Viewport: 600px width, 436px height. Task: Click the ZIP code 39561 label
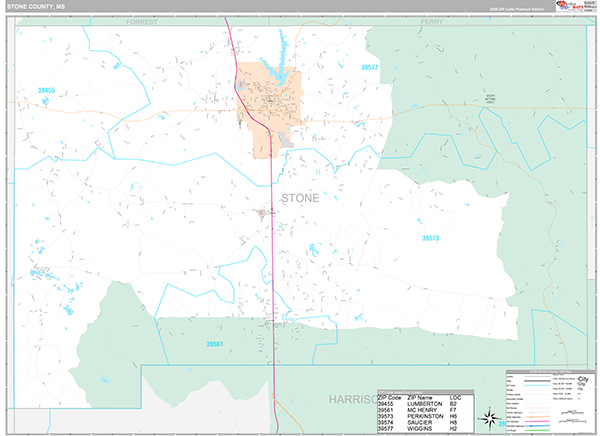pyautogui.click(x=215, y=343)
